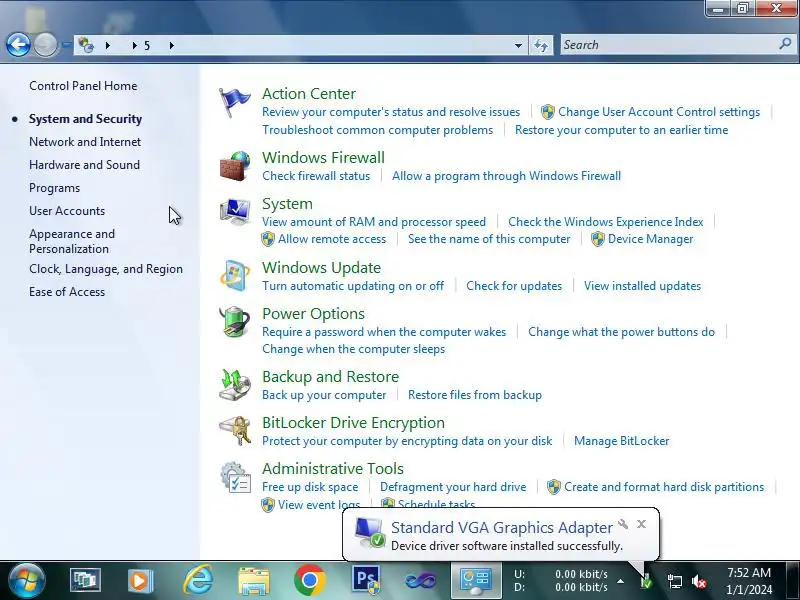Open the taskbar clock showing 7:52 AM
Viewport: 800px width, 600px height.
point(749,581)
